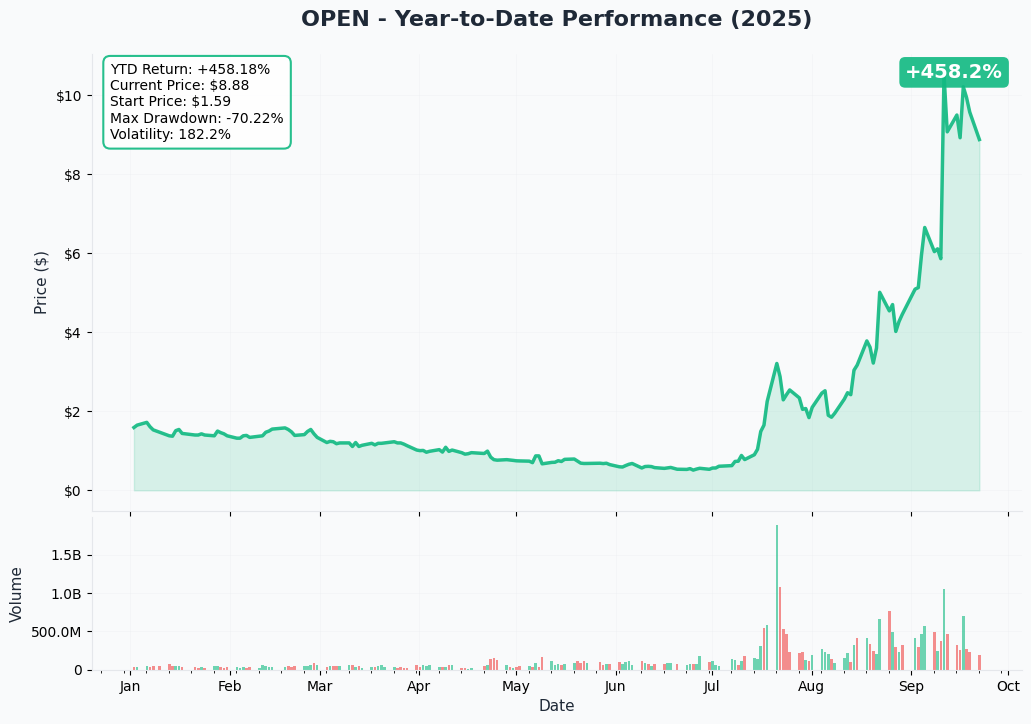Image resolution: width=1031 pixels, height=724 pixels.
Task: Click the Aug date label
Action: pyautogui.click(x=811, y=687)
